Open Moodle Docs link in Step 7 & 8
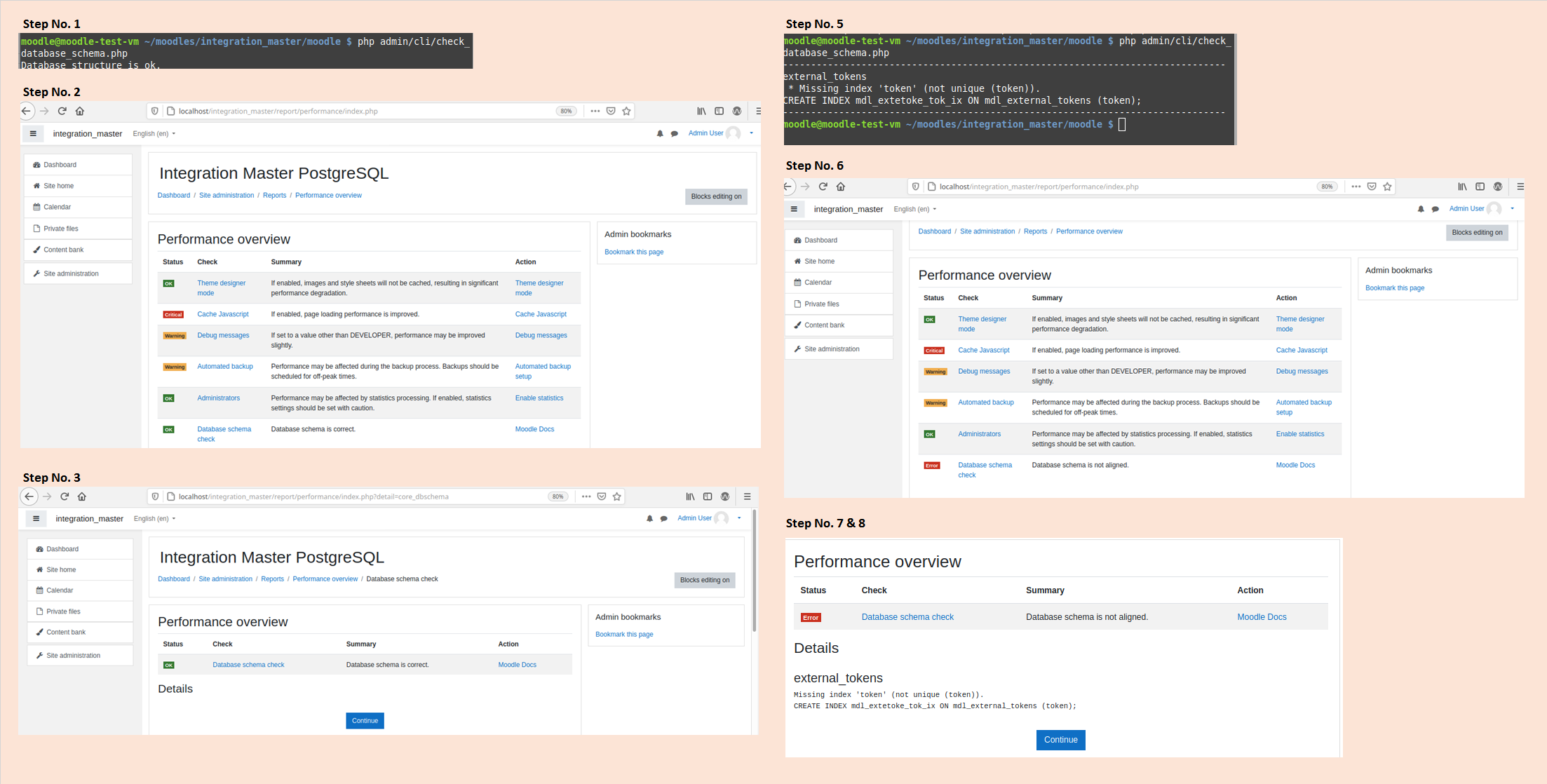Image resolution: width=1547 pixels, height=784 pixels. coord(1262,617)
